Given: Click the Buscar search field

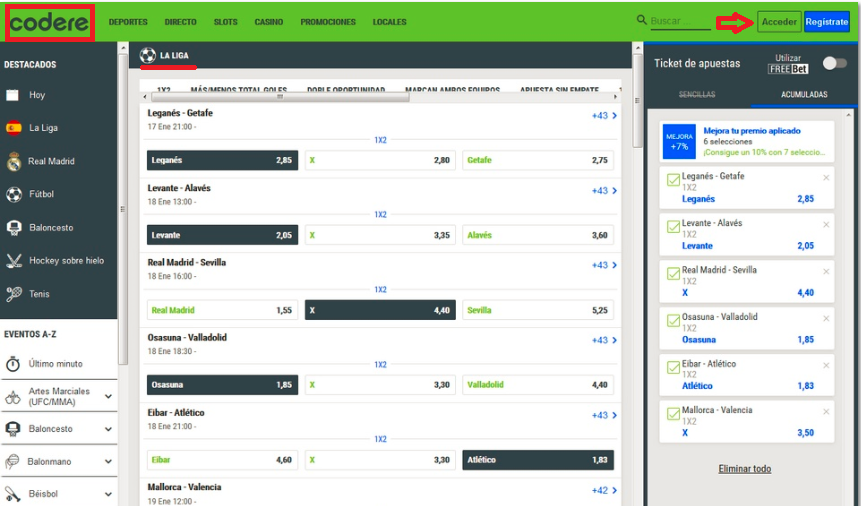Looking at the screenshot, I should tap(680, 21).
